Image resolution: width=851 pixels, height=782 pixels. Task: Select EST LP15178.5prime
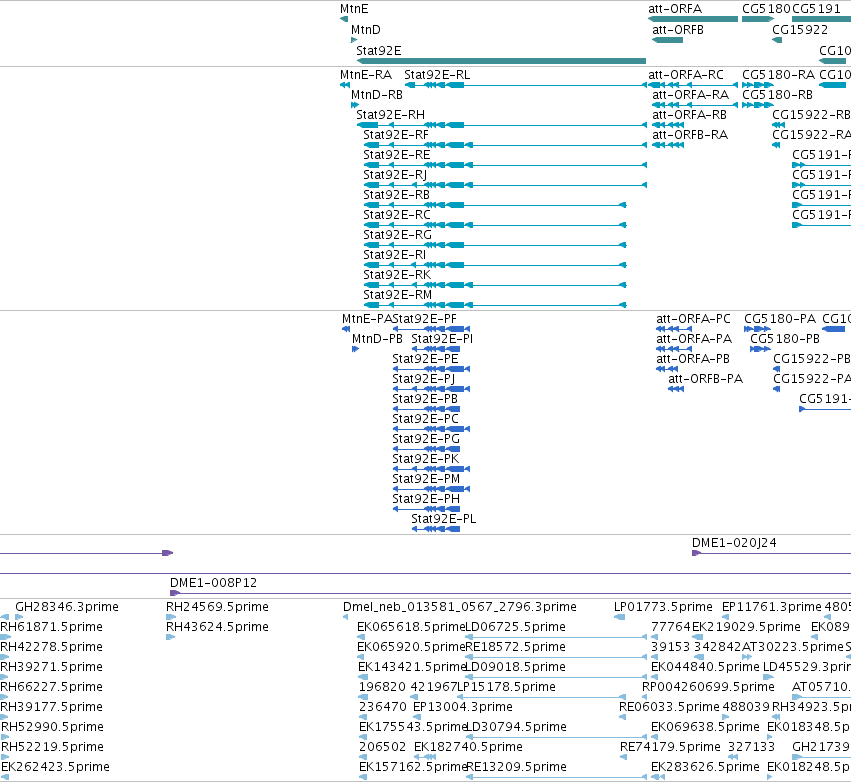(507, 687)
